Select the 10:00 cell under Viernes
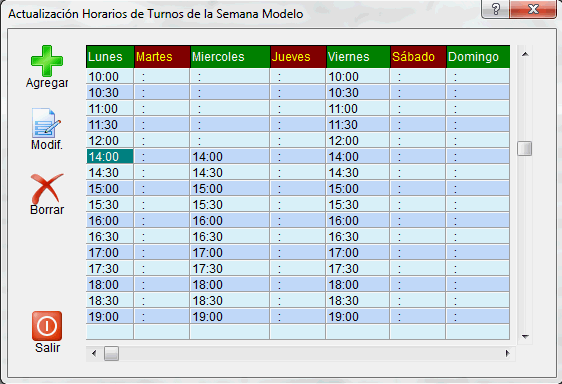Image resolution: width=562 pixels, height=384 pixels. pyautogui.click(x=358, y=77)
